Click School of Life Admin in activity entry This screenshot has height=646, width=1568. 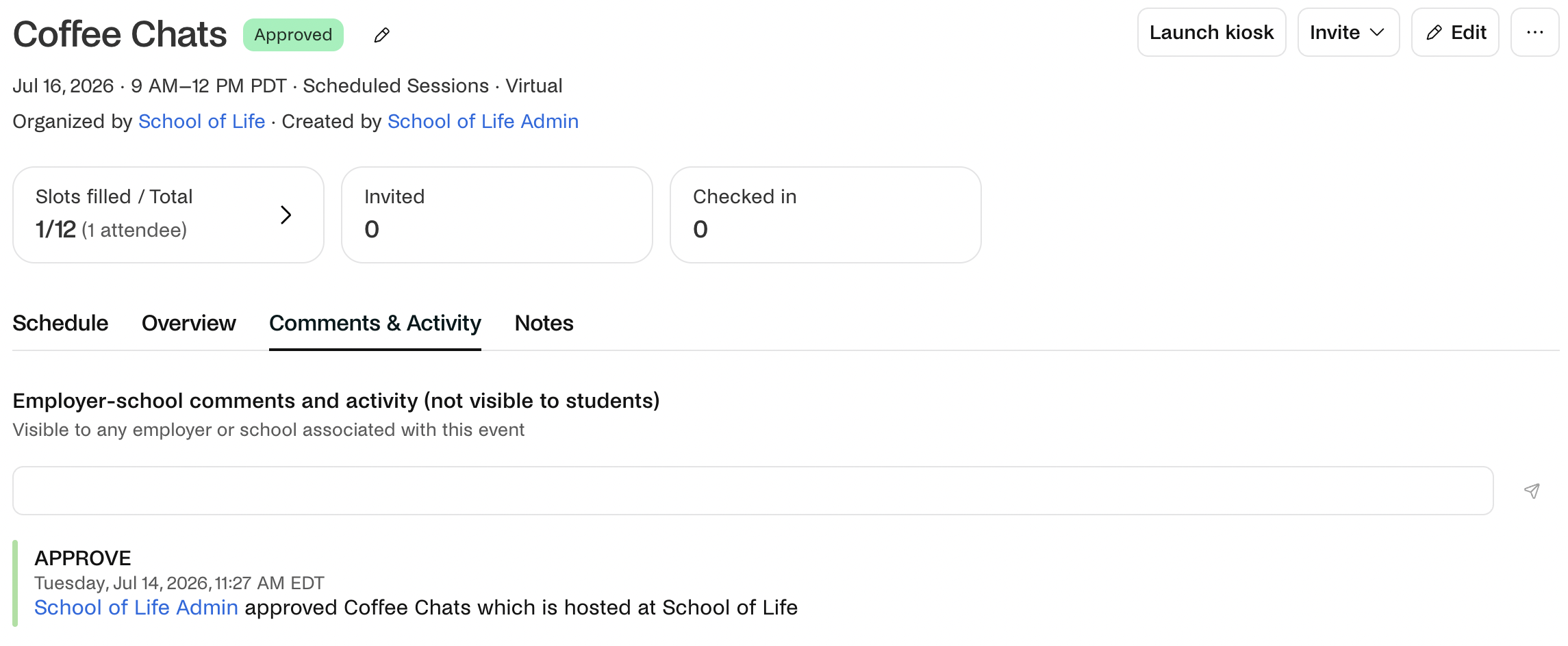136,608
